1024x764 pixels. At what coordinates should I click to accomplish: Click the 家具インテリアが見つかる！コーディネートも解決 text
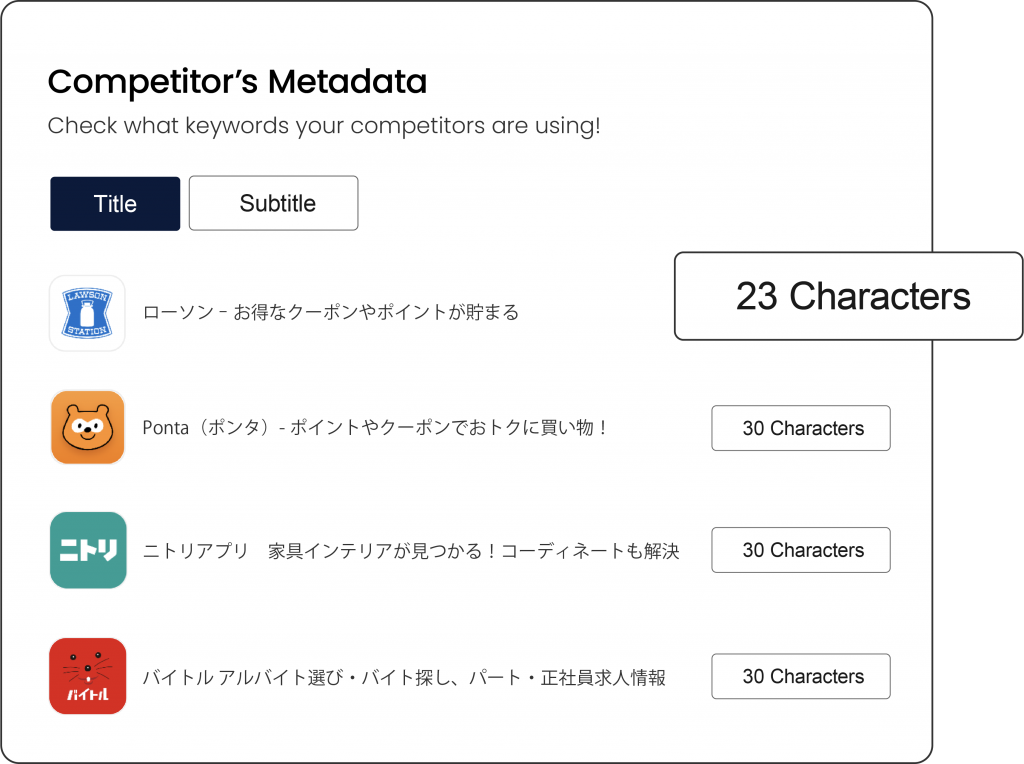point(474,551)
